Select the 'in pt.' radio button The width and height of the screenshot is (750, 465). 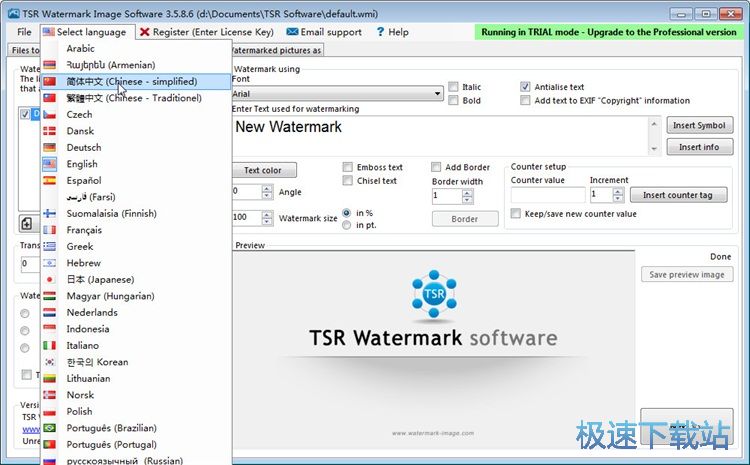click(x=347, y=225)
